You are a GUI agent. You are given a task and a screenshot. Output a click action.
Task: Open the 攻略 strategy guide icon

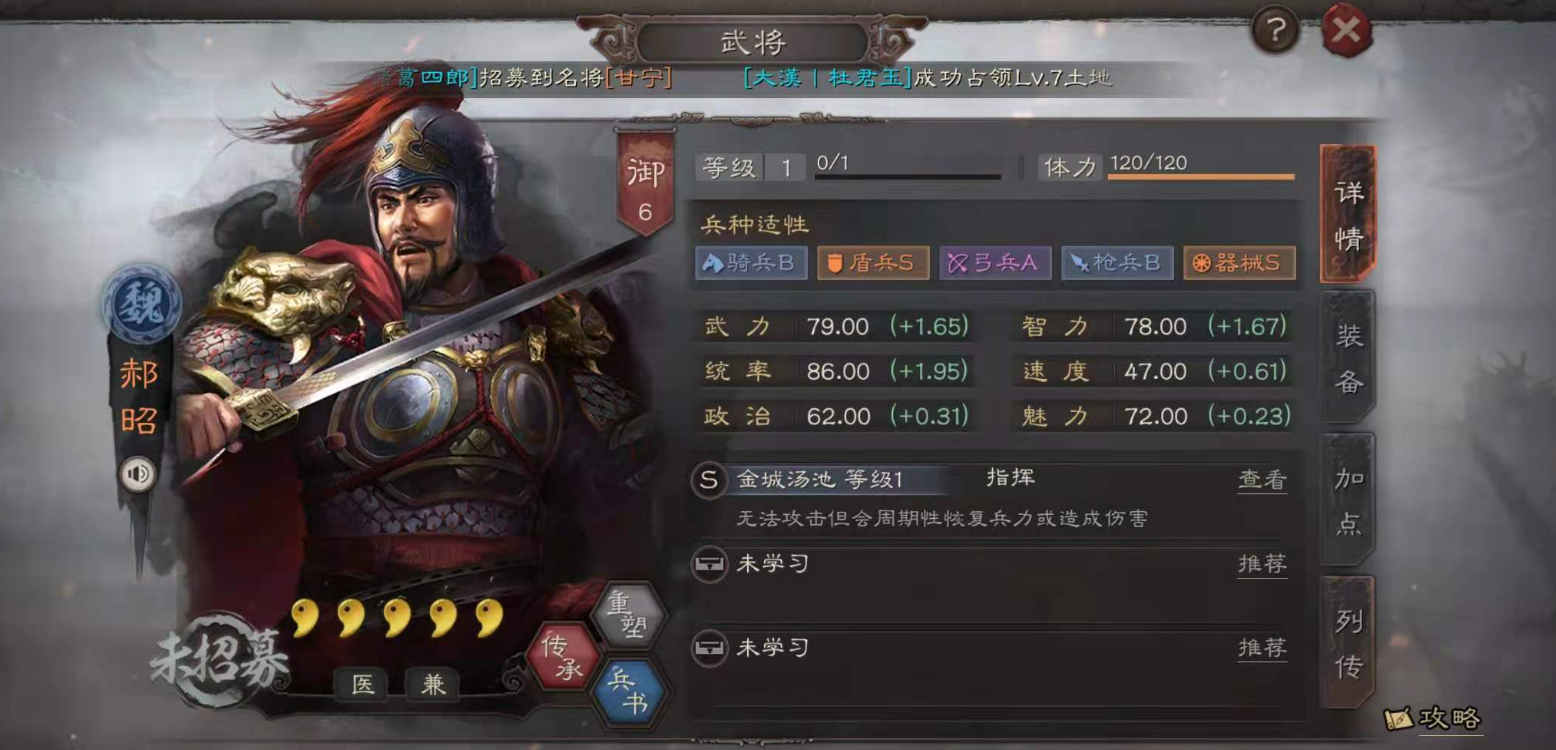pyautogui.click(x=1433, y=718)
